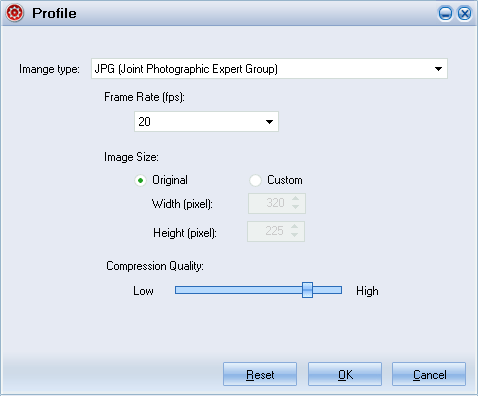478x396 pixels.
Task: Click the red Profile app icon in title bar
Action: (15, 13)
